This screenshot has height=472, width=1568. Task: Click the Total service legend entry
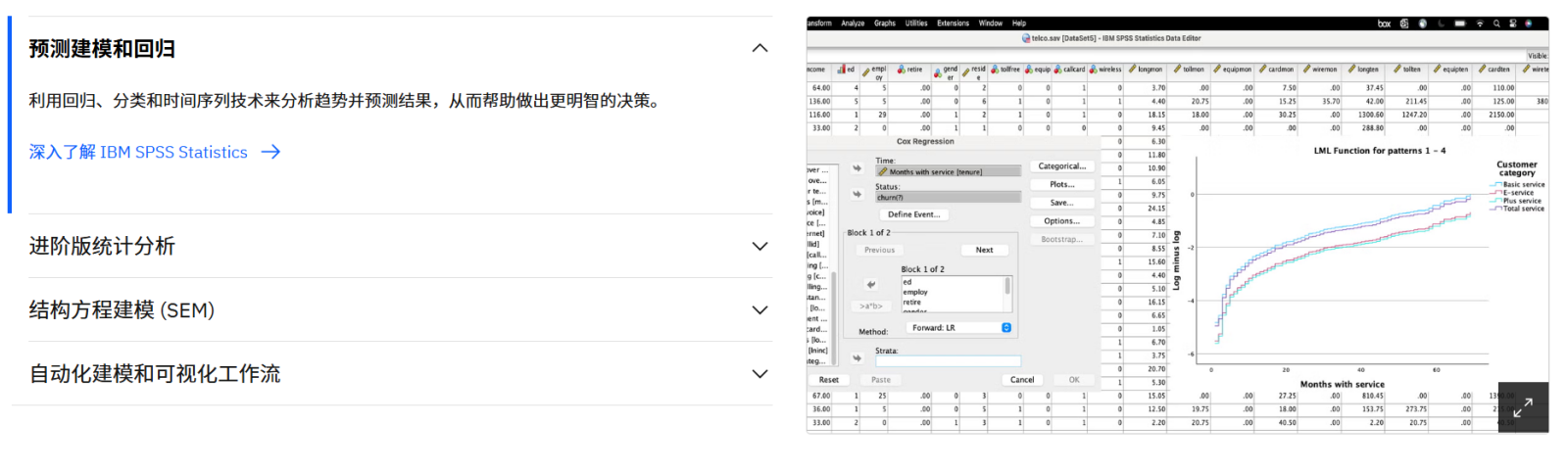[x=1517, y=209]
